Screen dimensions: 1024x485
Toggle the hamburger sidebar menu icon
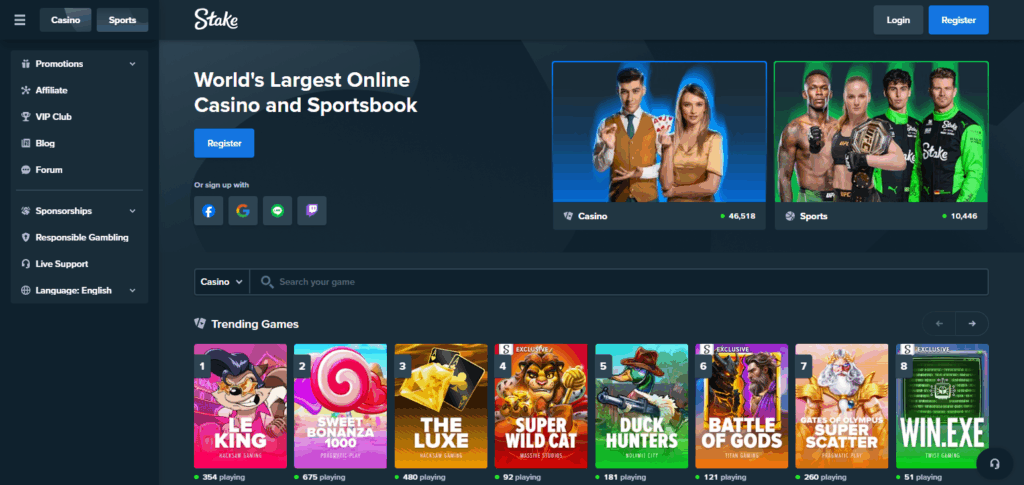pyautogui.click(x=20, y=20)
